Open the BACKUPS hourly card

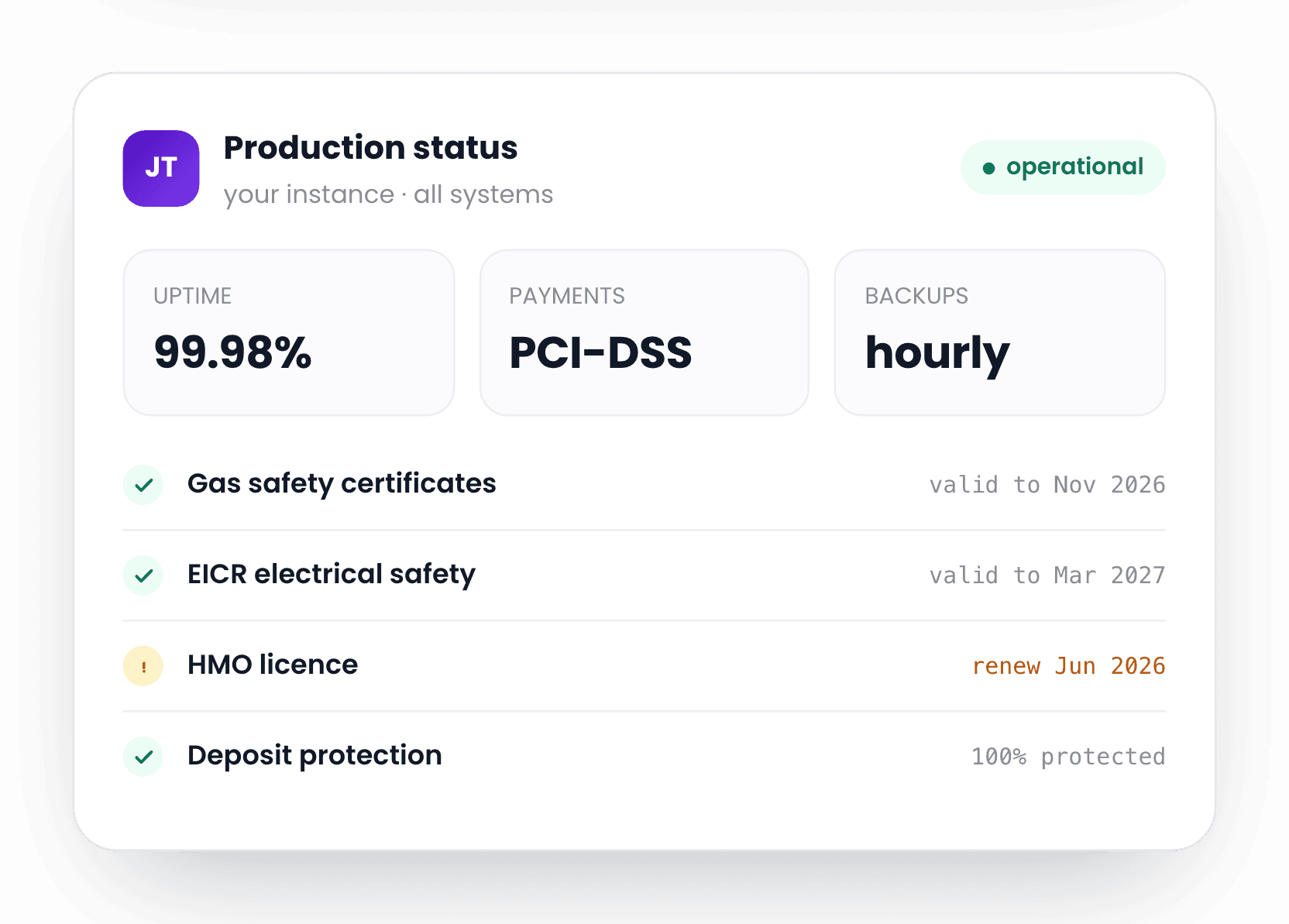click(1000, 332)
